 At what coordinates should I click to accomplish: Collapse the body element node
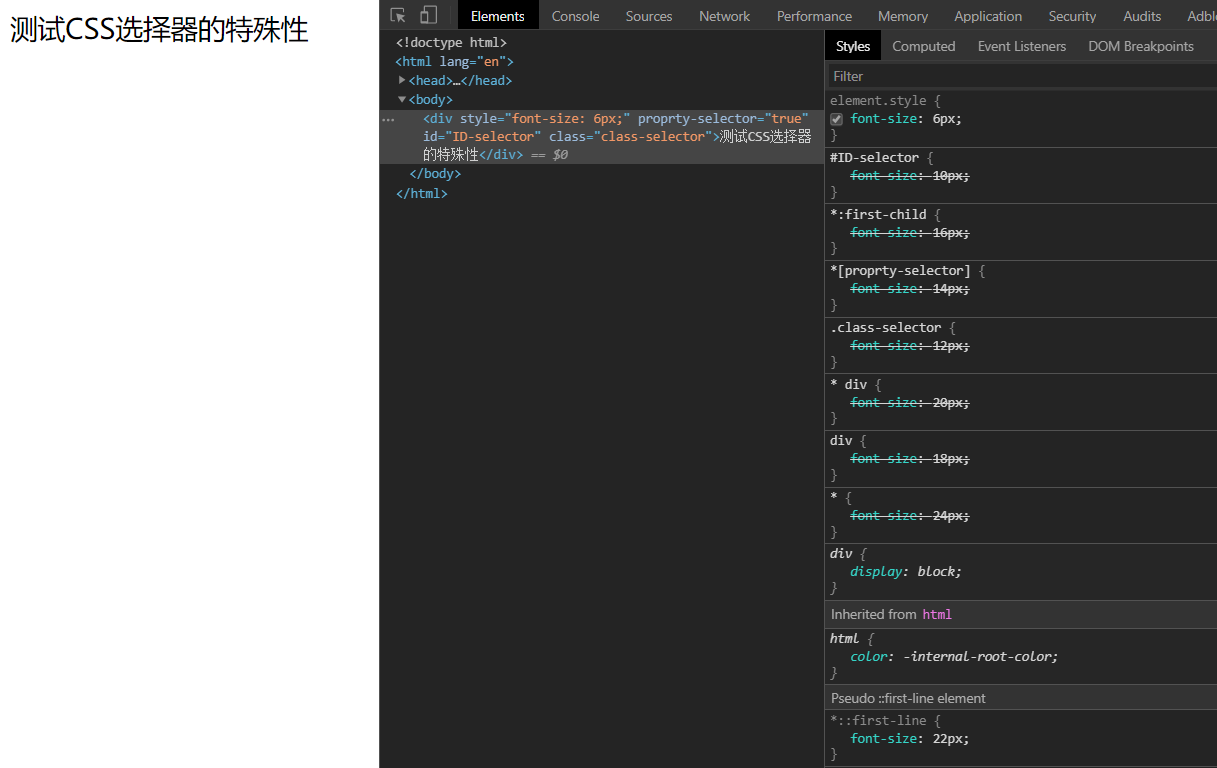point(402,99)
